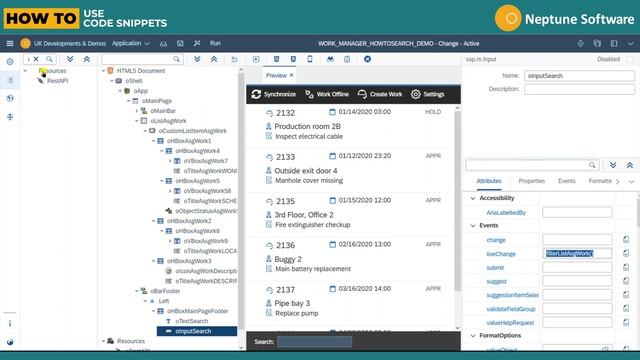Collapse the Accessibility section
The height and width of the screenshot is (360, 640).
473,198
